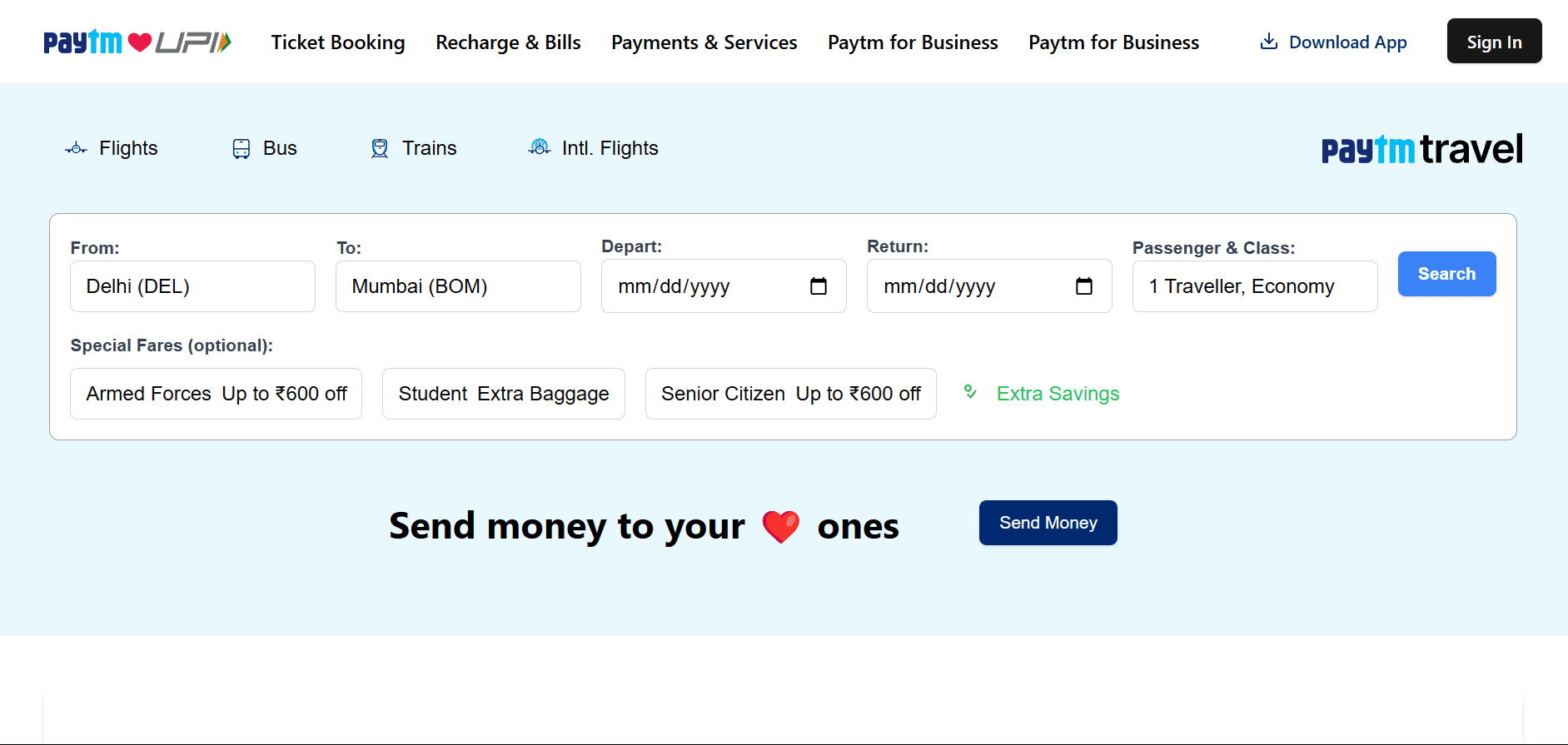Image resolution: width=1568 pixels, height=745 pixels.
Task: Select Armed Forces special fare option
Action: (x=217, y=394)
